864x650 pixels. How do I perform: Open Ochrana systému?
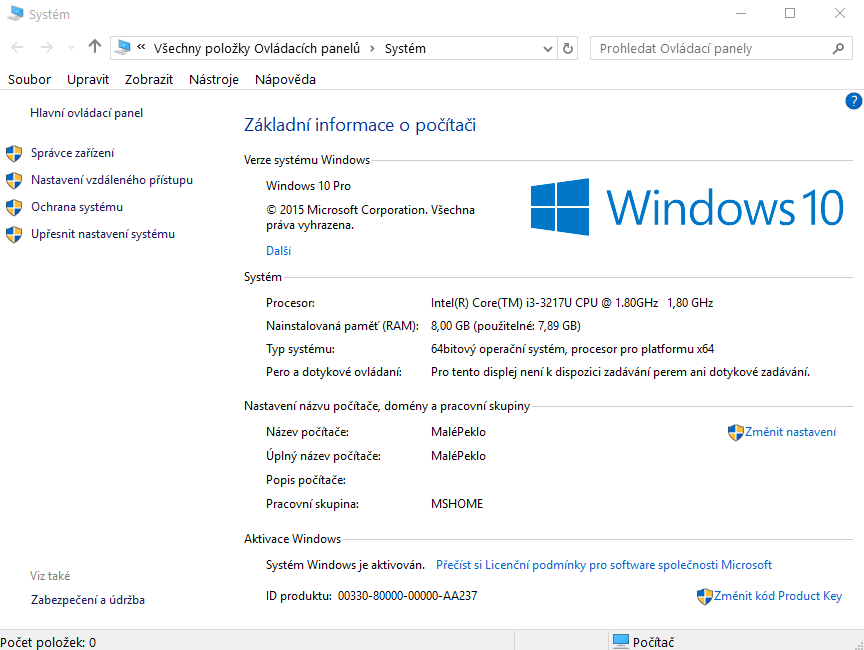(x=77, y=207)
